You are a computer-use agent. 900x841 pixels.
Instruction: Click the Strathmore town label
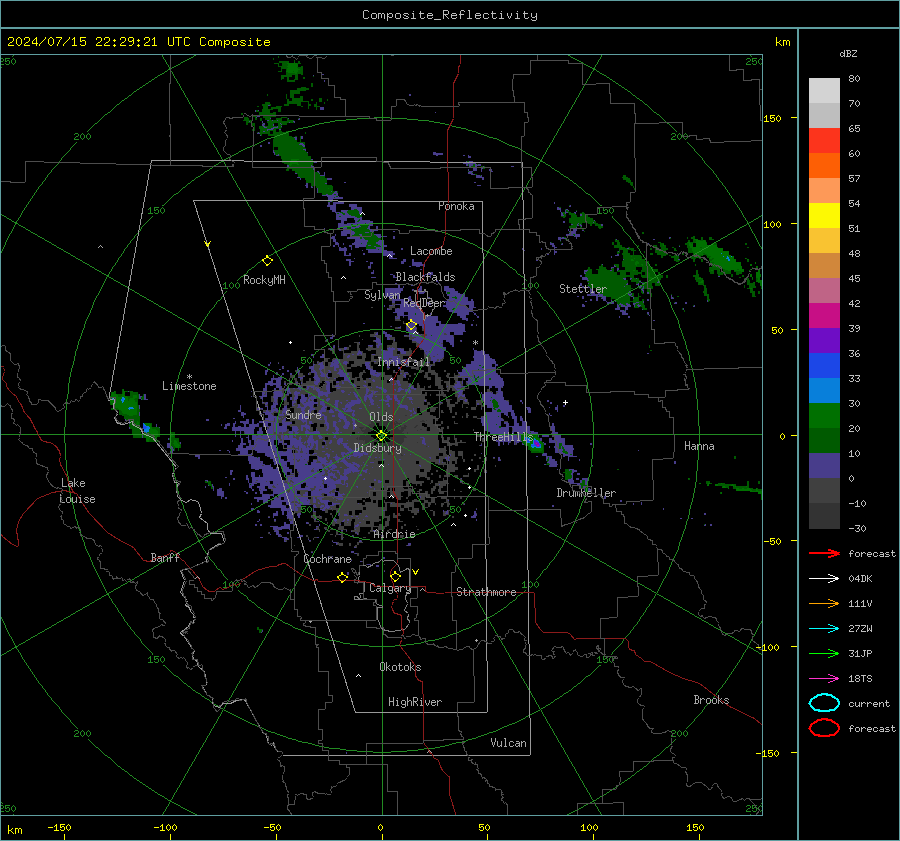[486, 592]
